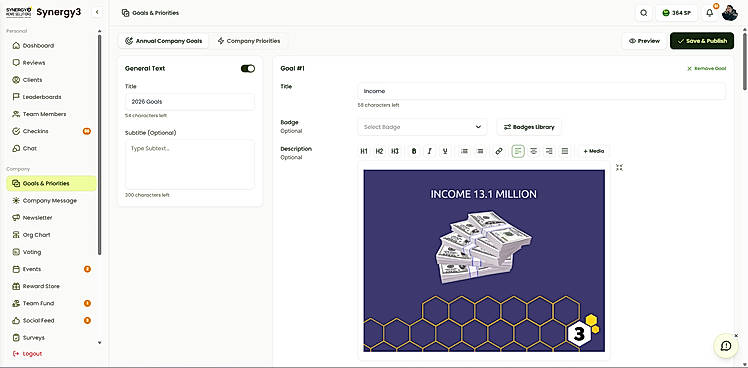The image size is (748, 368).
Task: Open the help chat bubble
Action: (726, 346)
